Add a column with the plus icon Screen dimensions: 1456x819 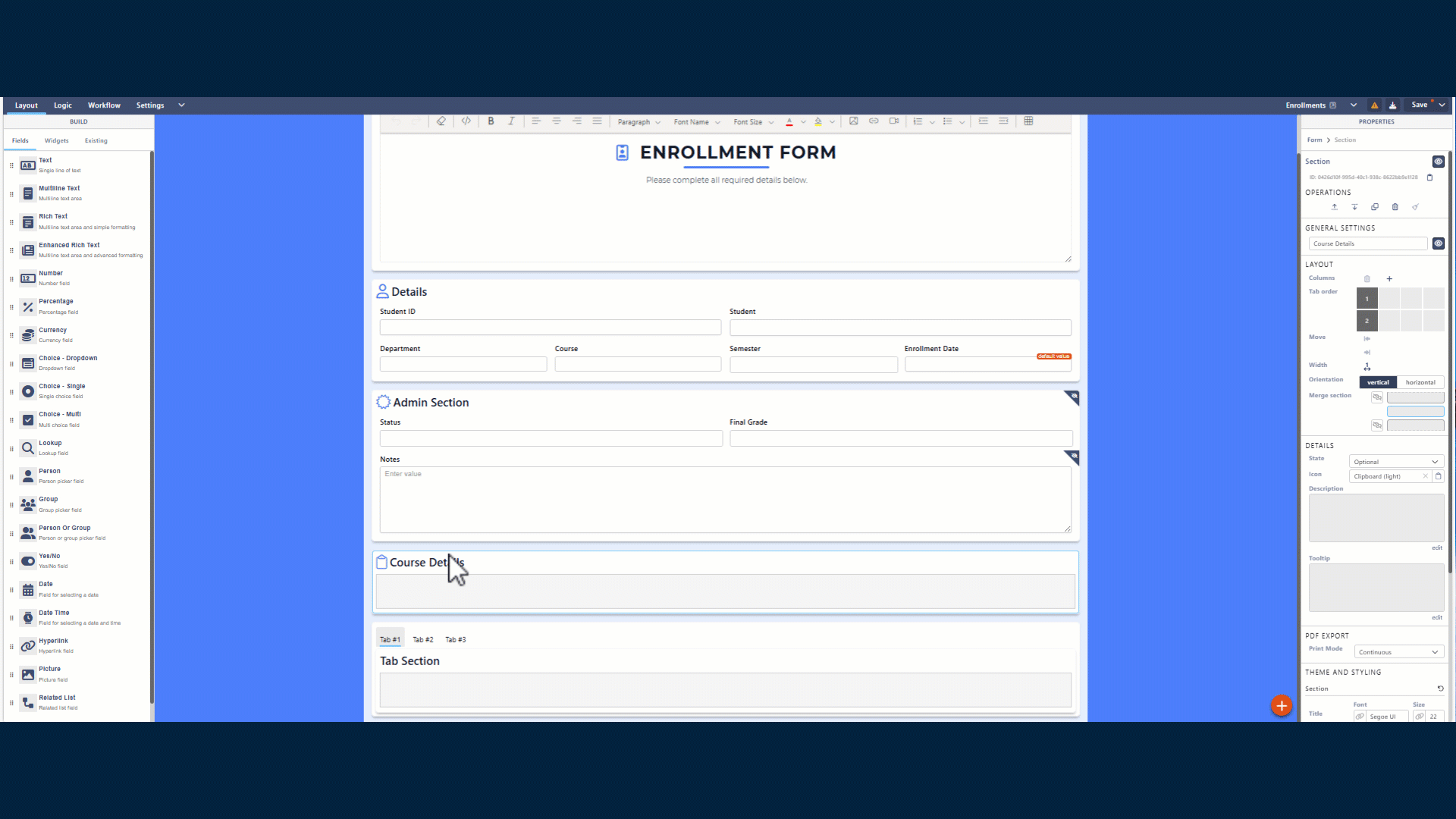pyautogui.click(x=1389, y=279)
